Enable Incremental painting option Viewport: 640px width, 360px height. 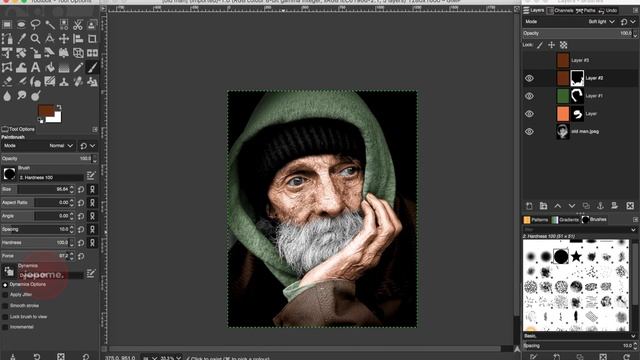5,327
